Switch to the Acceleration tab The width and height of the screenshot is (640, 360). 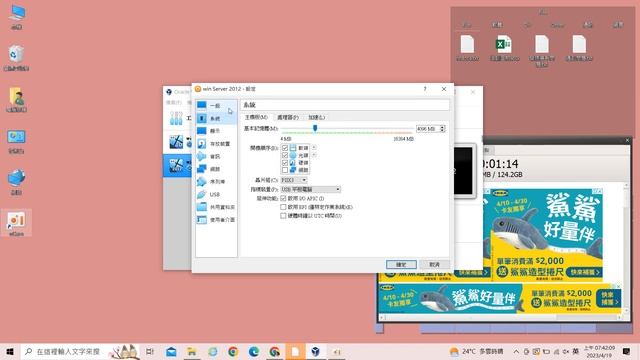click(x=317, y=118)
